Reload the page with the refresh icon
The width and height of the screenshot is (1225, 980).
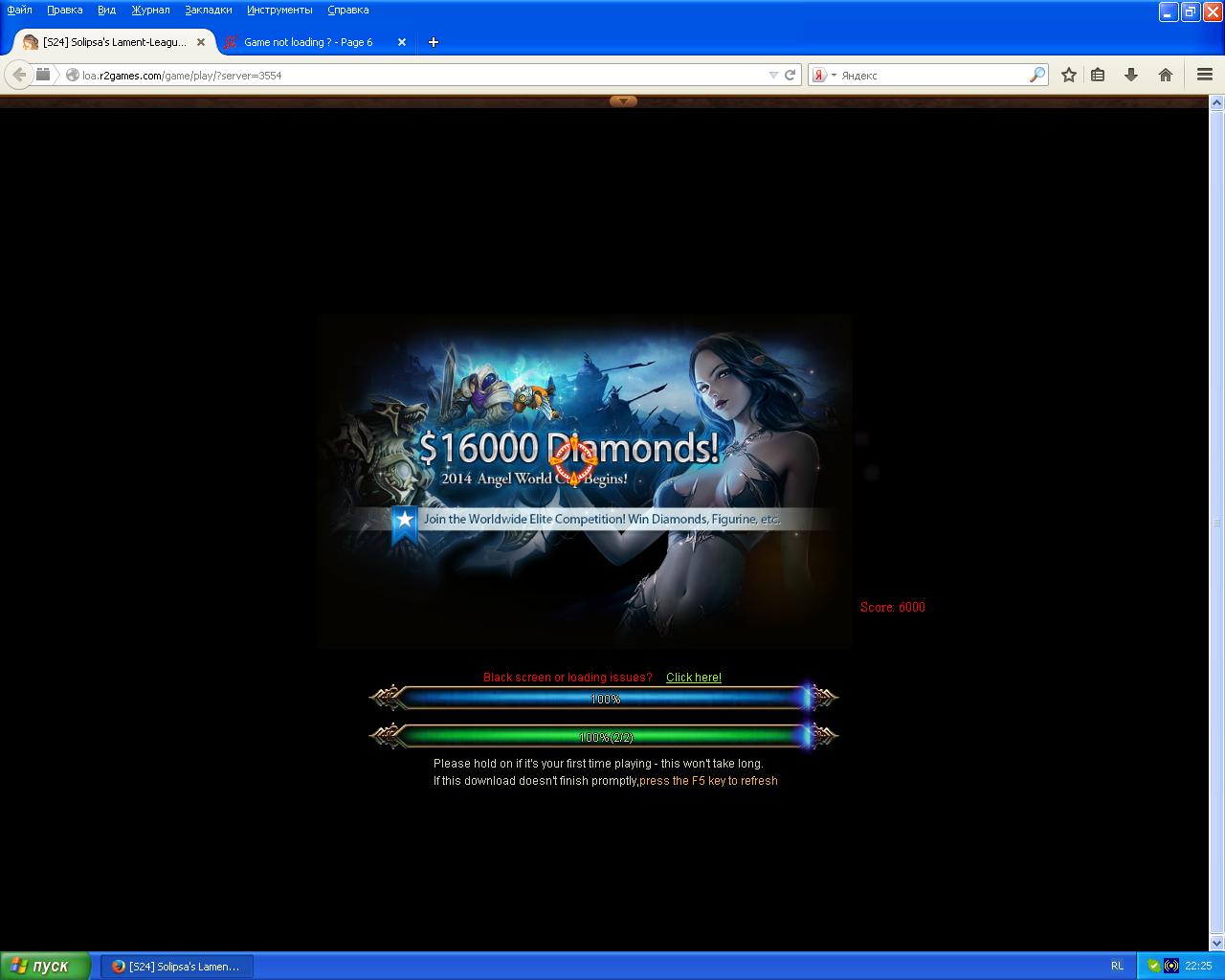[x=791, y=75]
